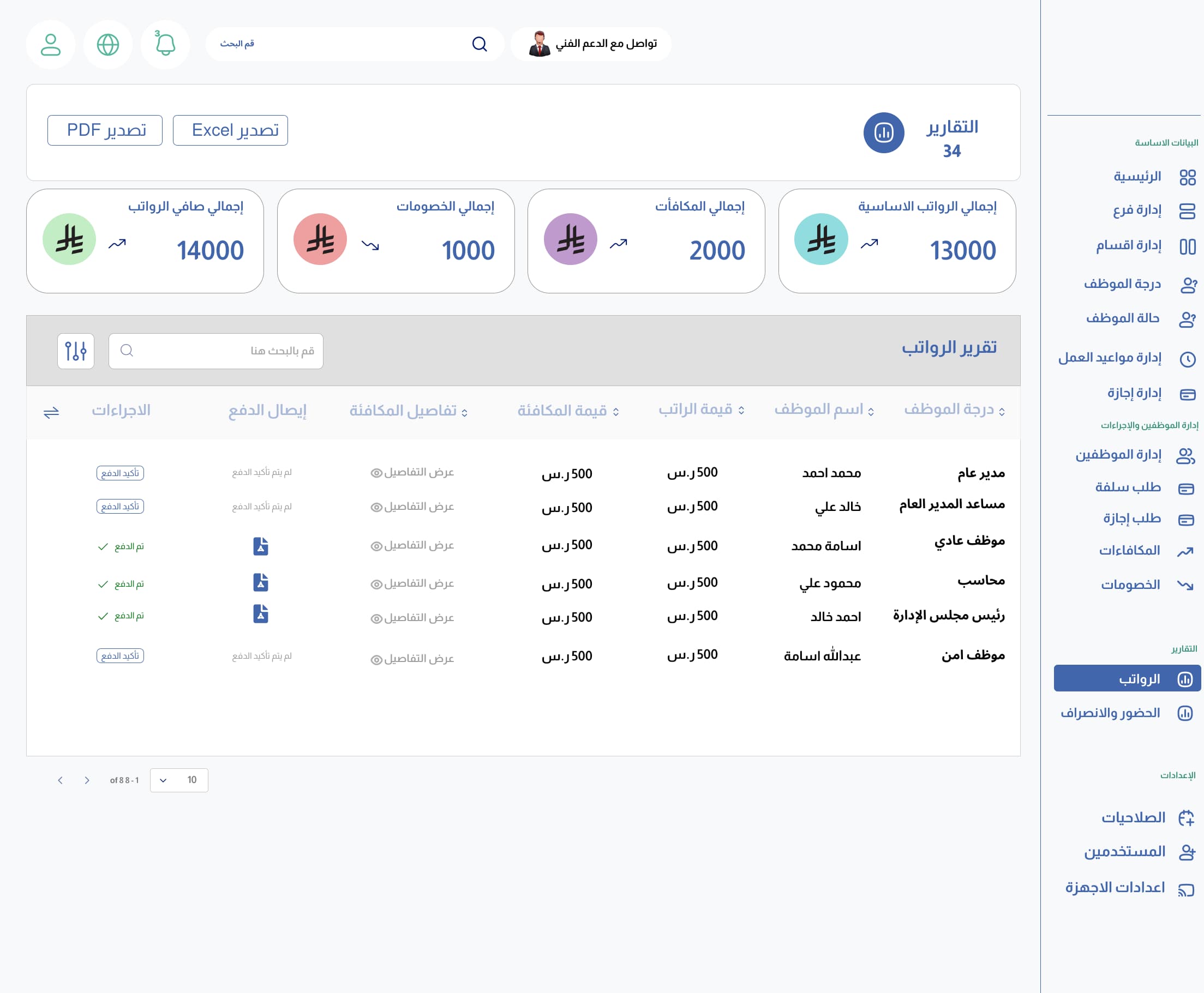The height and width of the screenshot is (993, 1204).
Task: Click the column swap arrows icon
Action: click(51, 412)
